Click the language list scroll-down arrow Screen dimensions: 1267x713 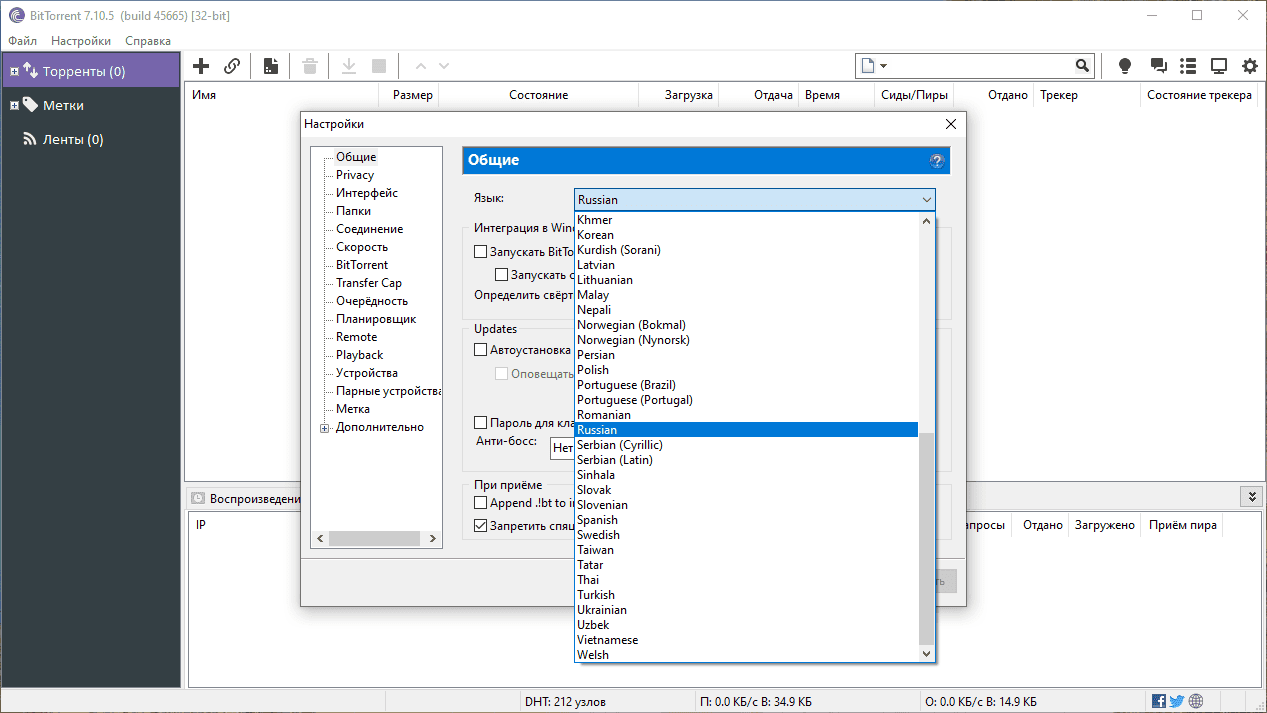(x=926, y=653)
